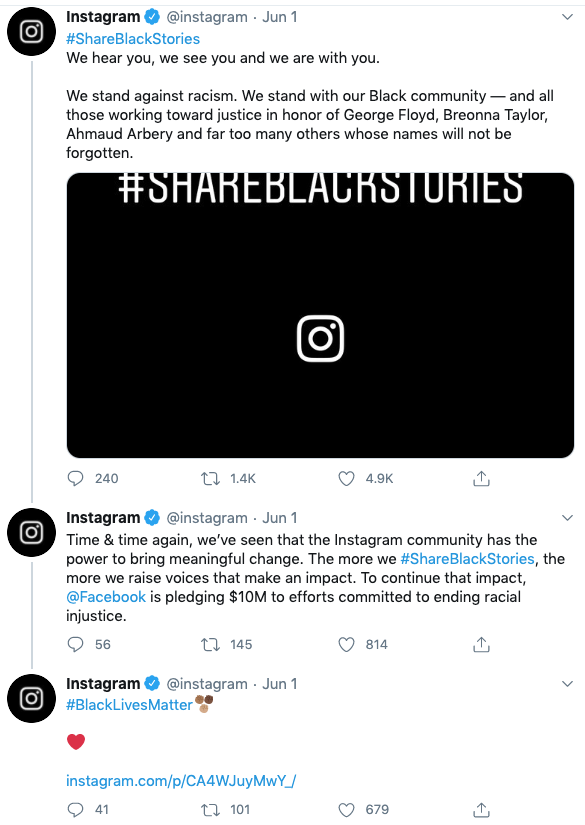Retweet the tweet with 145 retweets

pos(210,644)
